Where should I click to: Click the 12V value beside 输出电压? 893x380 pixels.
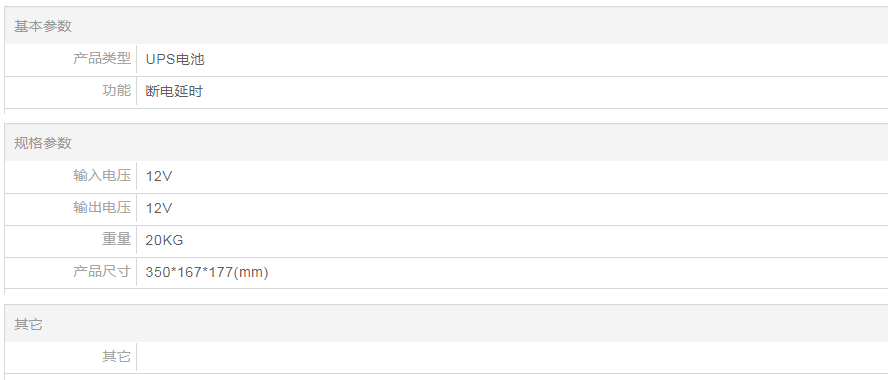(x=158, y=208)
